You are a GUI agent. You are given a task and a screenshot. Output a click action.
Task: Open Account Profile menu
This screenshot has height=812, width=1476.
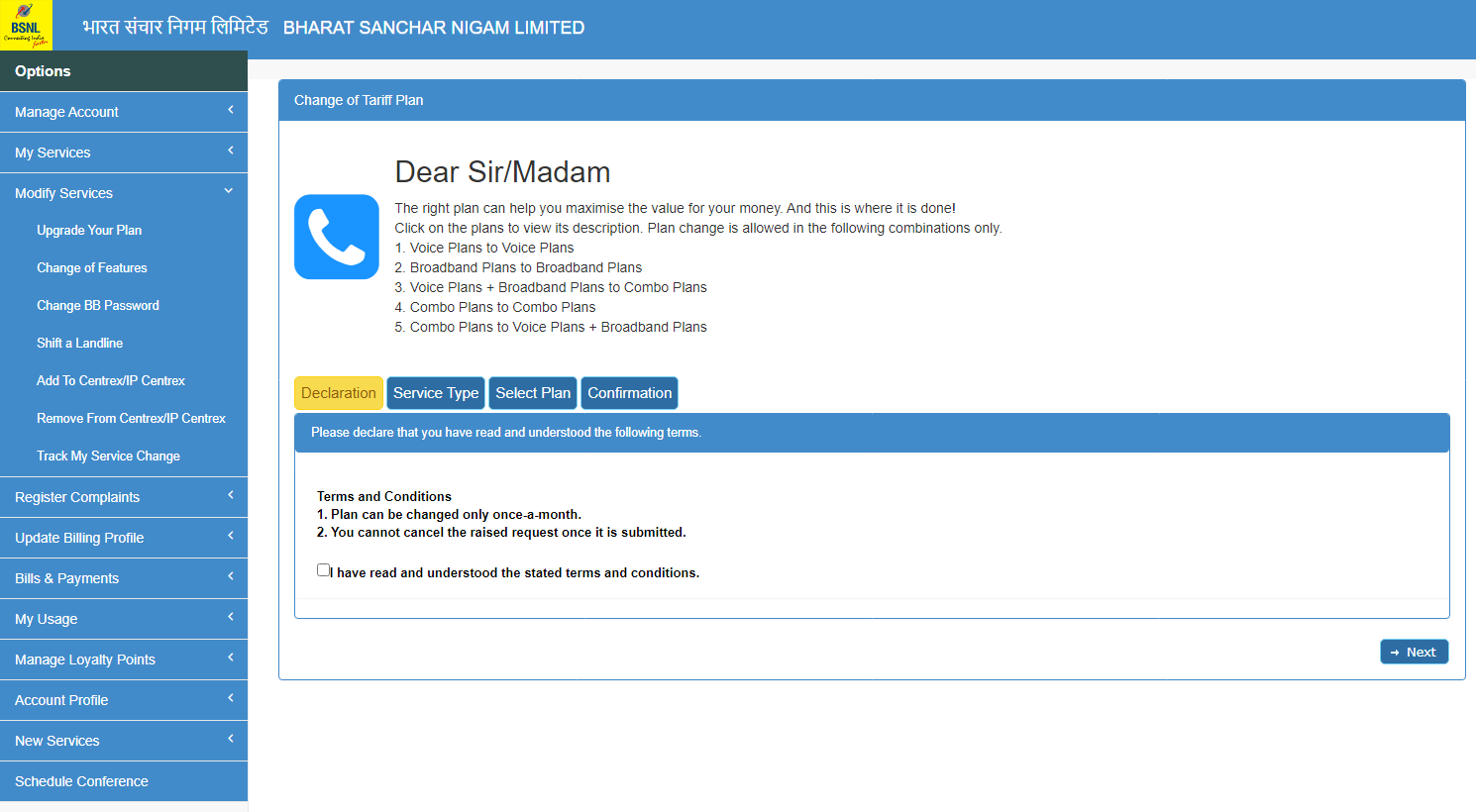coord(124,700)
